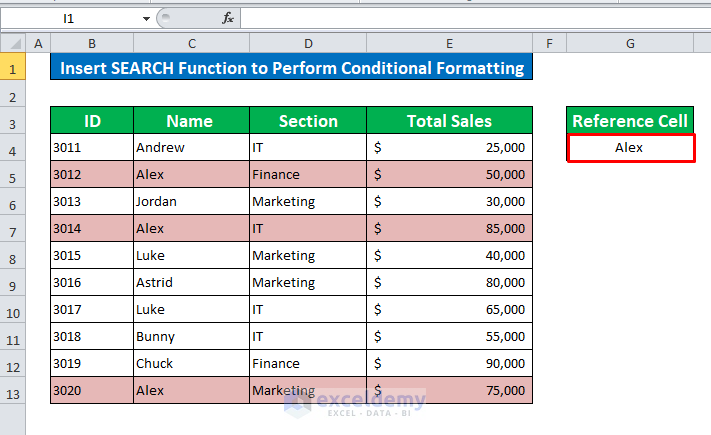Viewport: 711px width, 435px height.
Task: Select the 85,000 total sales cell
Action: [x=449, y=229]
